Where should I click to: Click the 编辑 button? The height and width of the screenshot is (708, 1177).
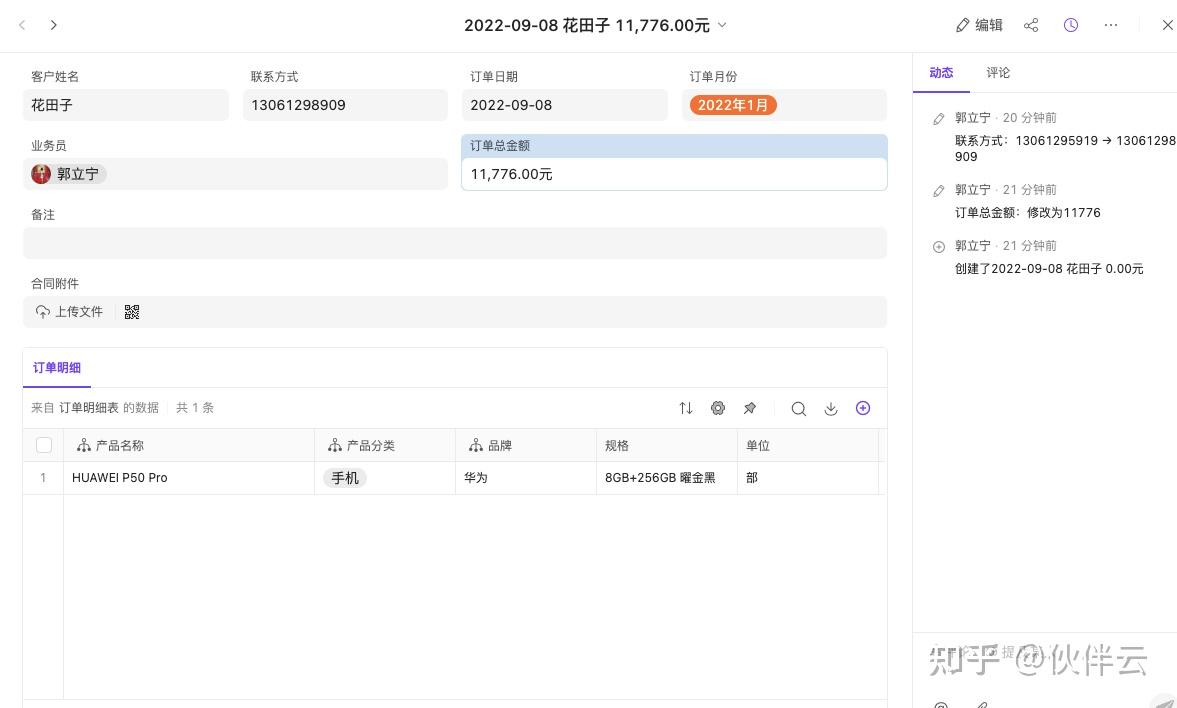(979, 25)
